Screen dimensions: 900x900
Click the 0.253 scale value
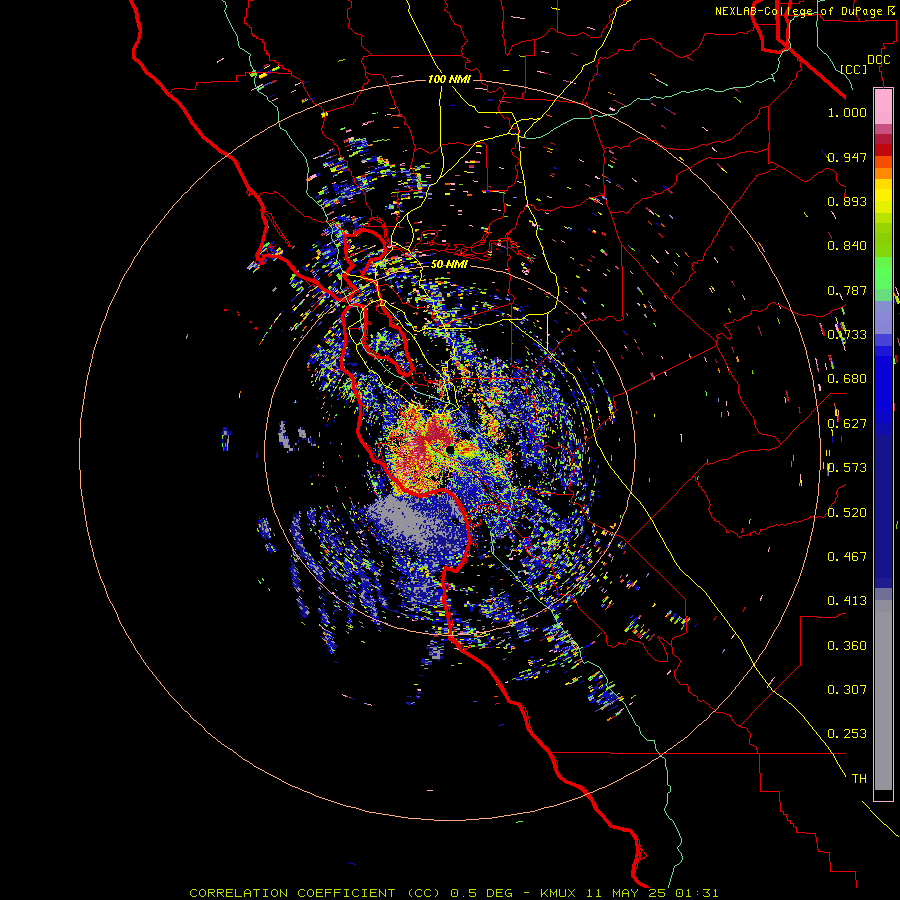847,734
